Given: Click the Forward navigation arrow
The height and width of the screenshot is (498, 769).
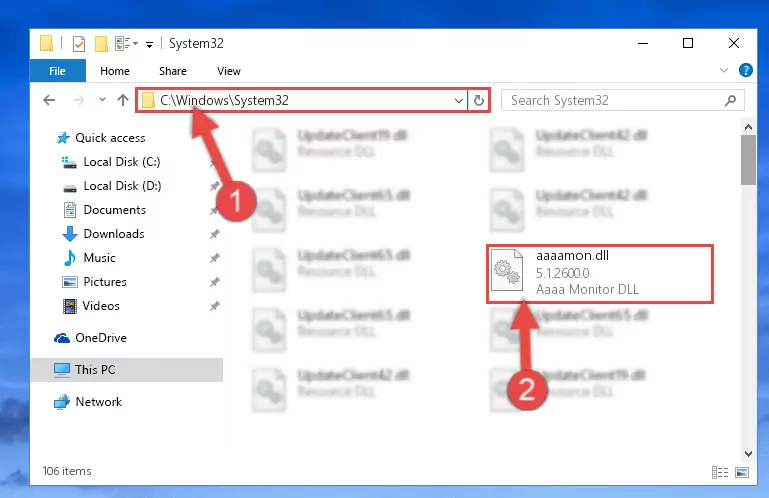Looking at the screenshot, I should (x=78, y=100).
